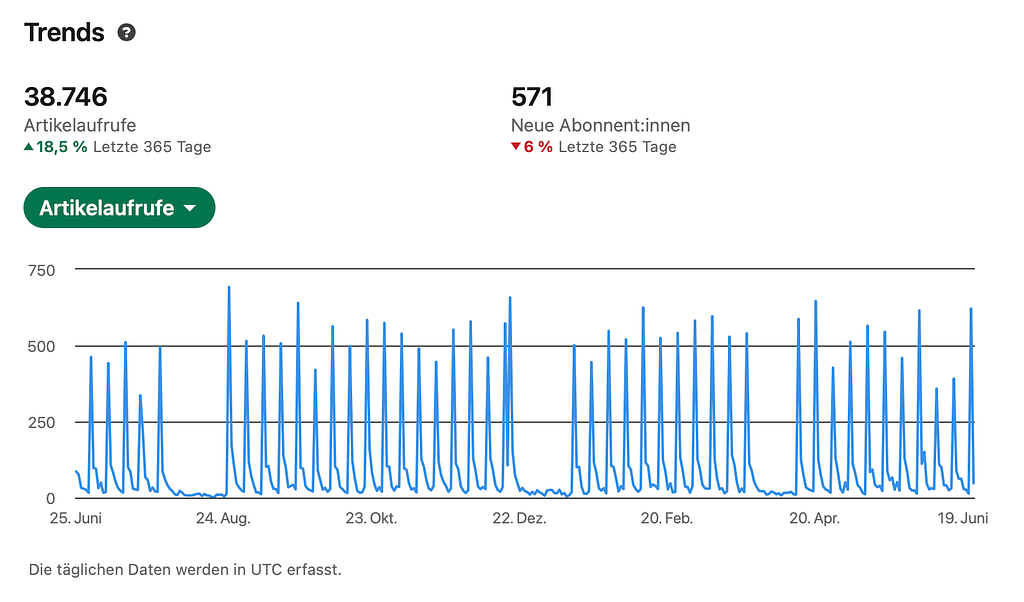Click the red down triangle next to 6 %

coord(516,147)
